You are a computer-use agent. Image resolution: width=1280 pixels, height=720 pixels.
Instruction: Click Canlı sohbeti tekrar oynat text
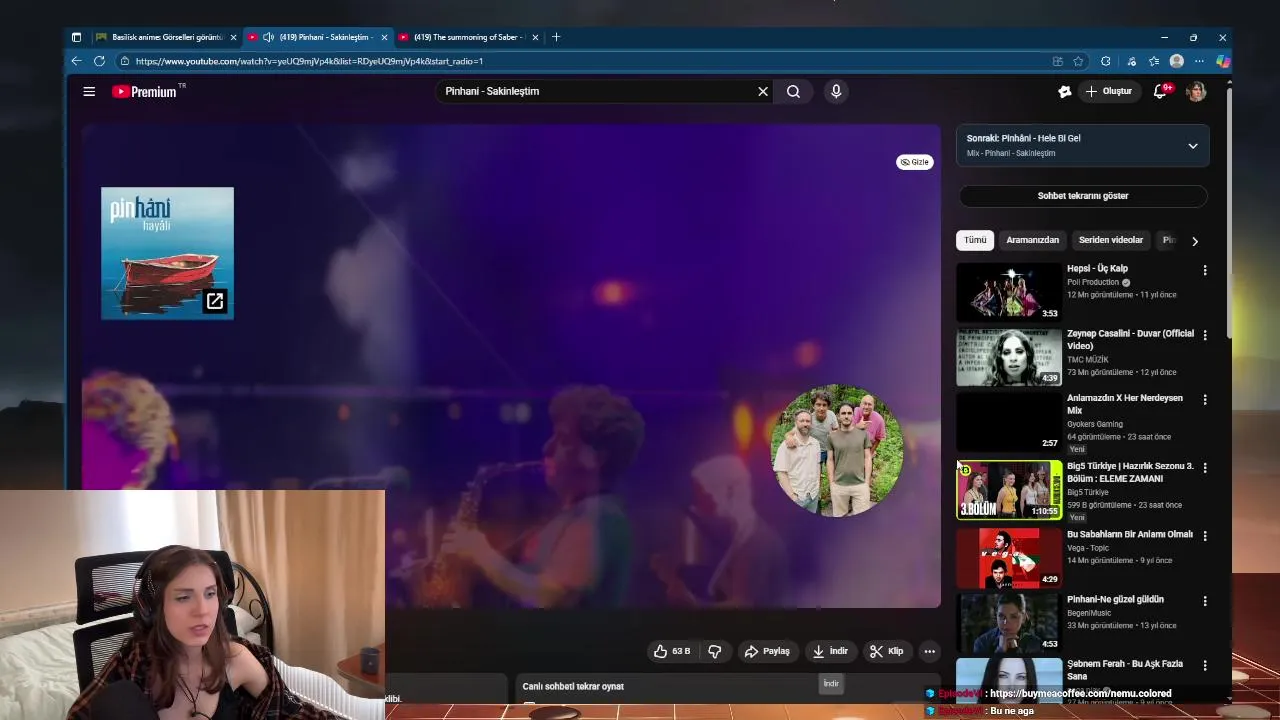click(x=573, y=686)
